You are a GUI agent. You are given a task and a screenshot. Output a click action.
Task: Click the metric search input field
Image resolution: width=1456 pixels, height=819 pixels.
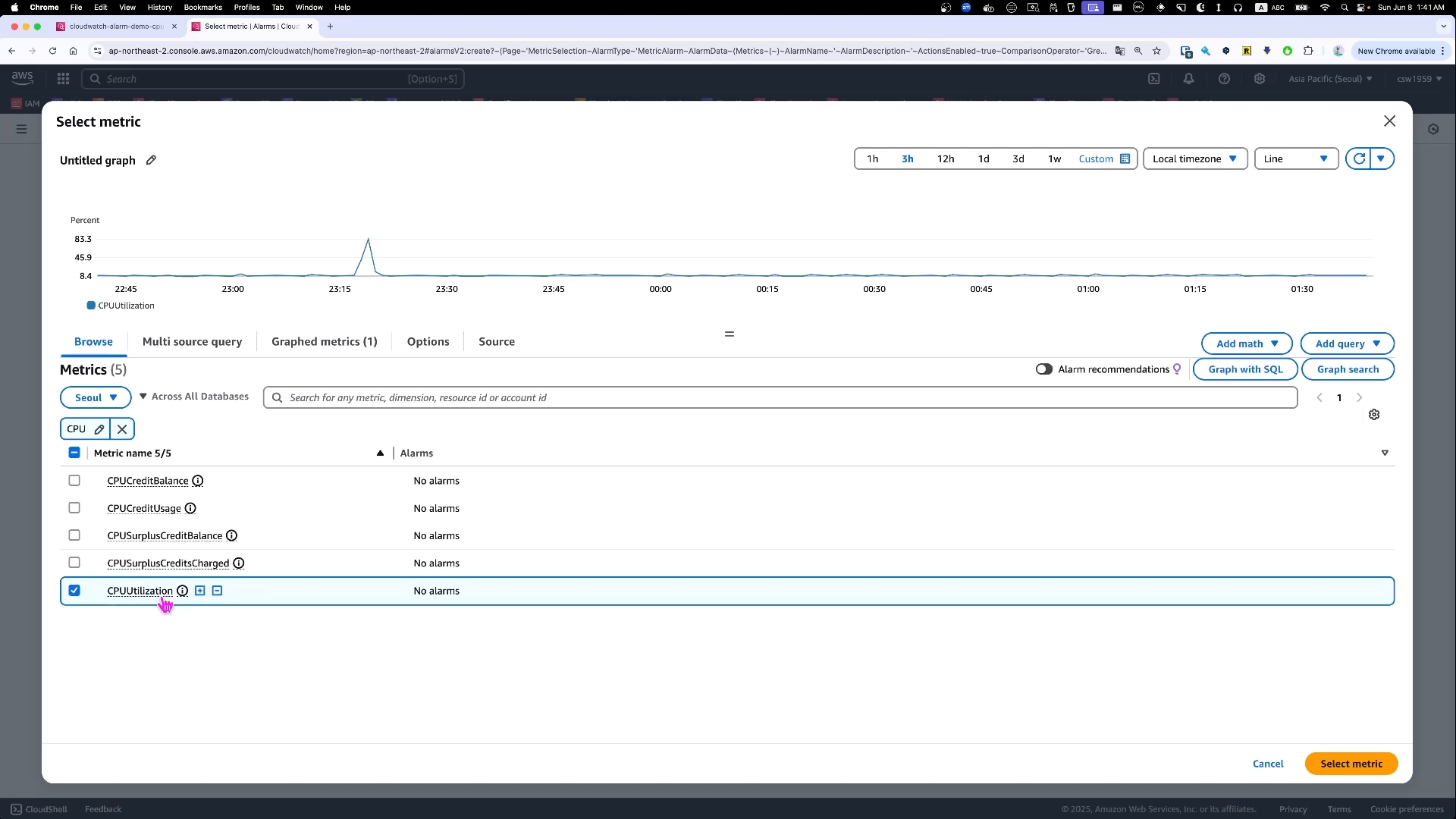click(x=781, y=397)
